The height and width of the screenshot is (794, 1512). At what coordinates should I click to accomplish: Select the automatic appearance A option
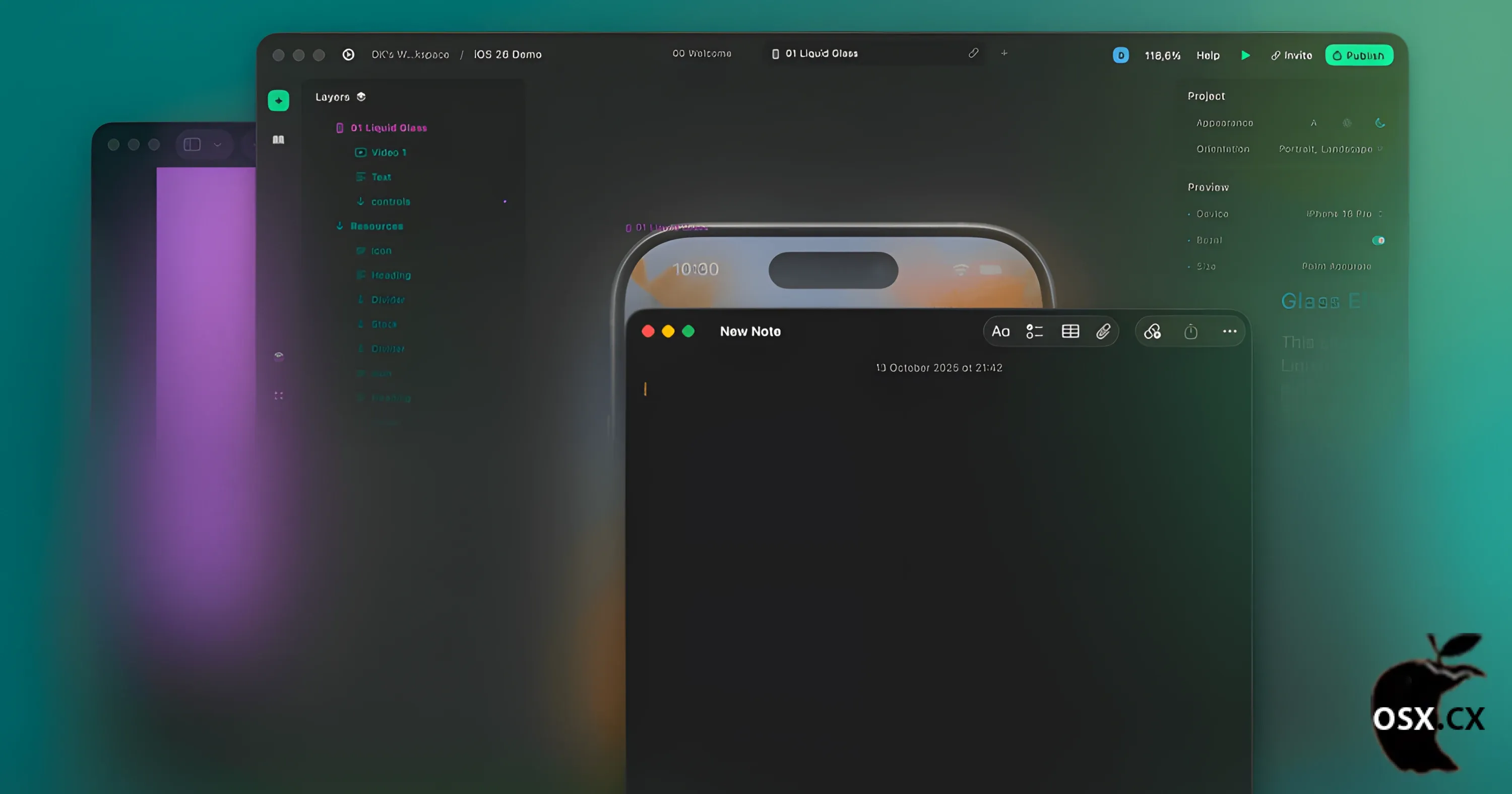(1313, 122)
